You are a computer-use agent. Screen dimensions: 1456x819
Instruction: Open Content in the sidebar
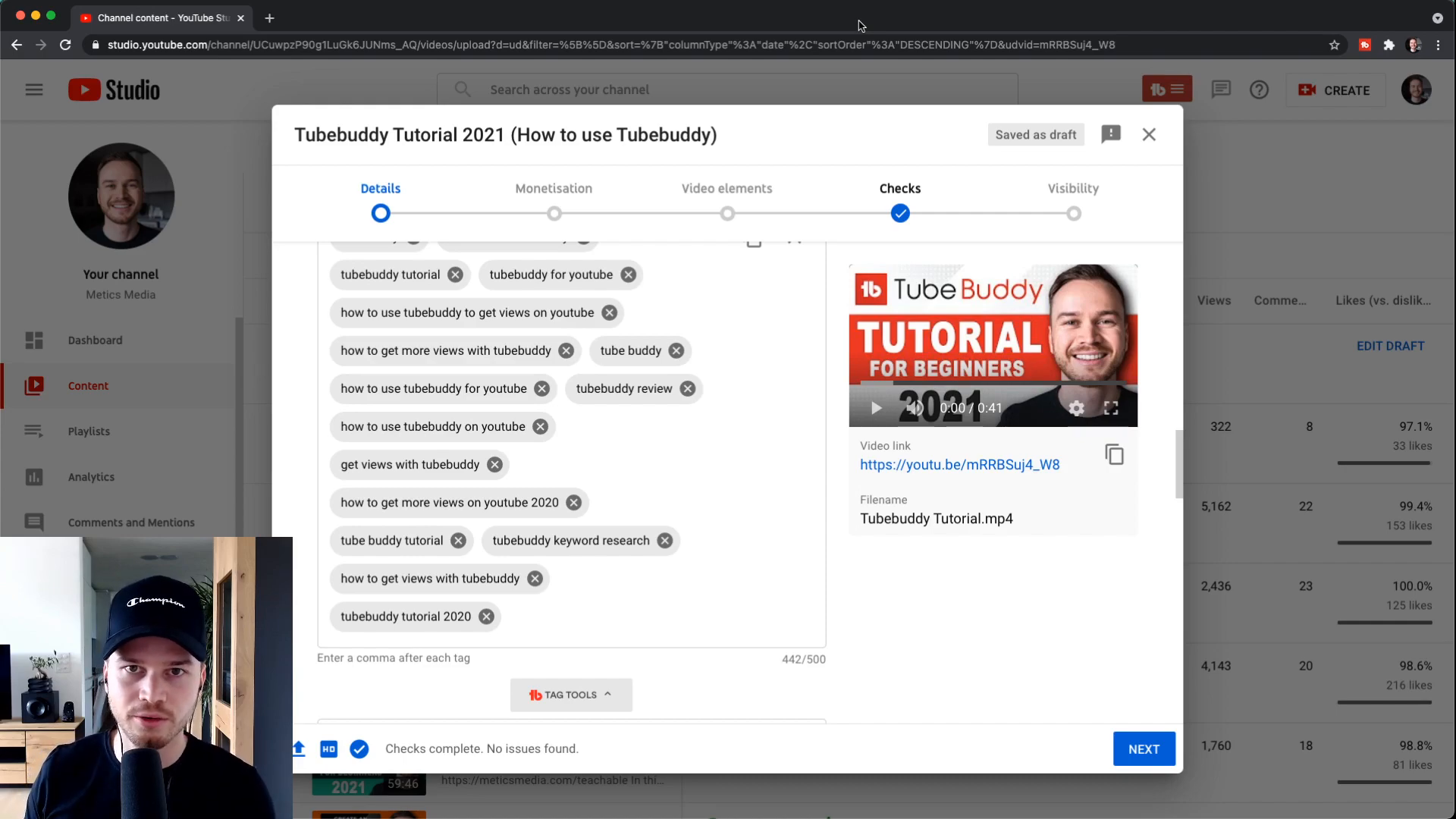click(x=88, y=385)
